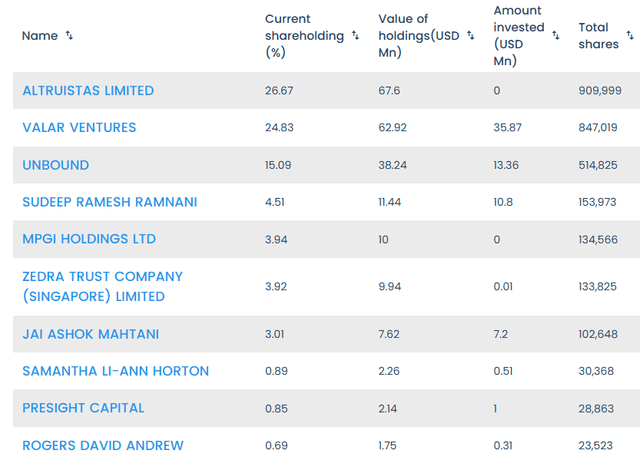640x463 pixels.
Task: Sort by Current shareholding arrows icon
Action: [x=354, y=36]
